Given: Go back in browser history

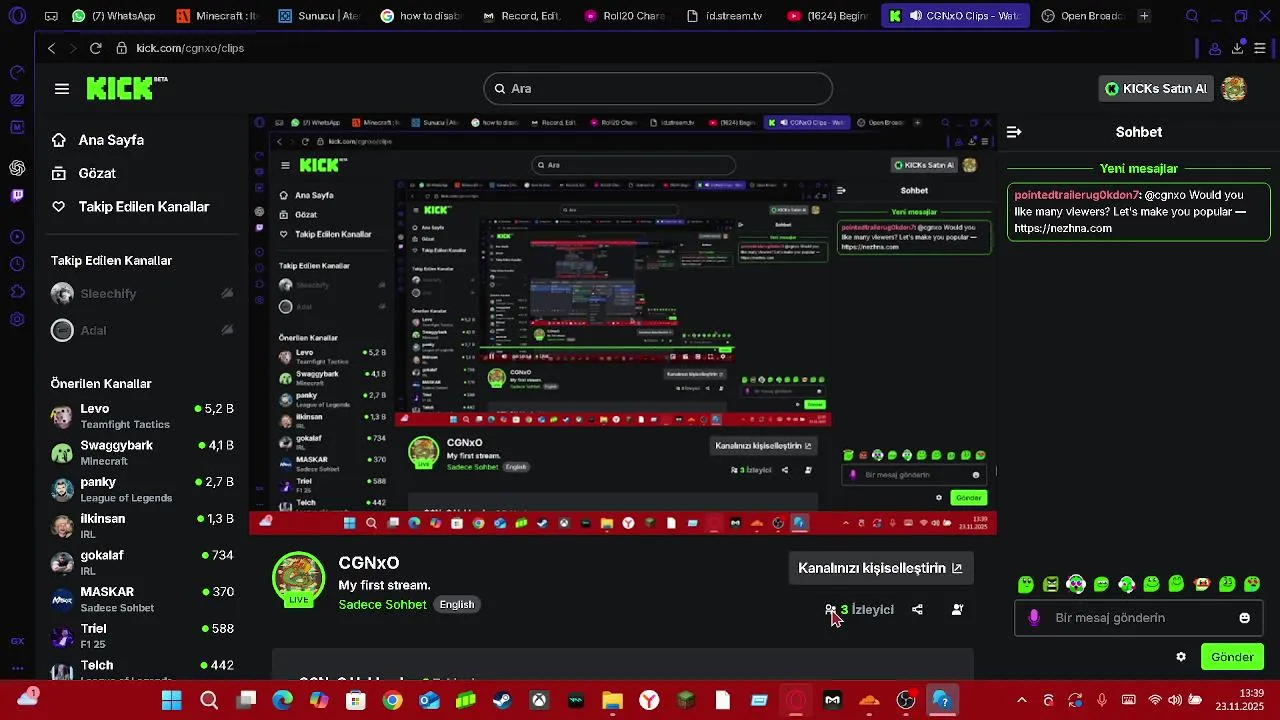Looking at the screenshot, I should 51,48.
